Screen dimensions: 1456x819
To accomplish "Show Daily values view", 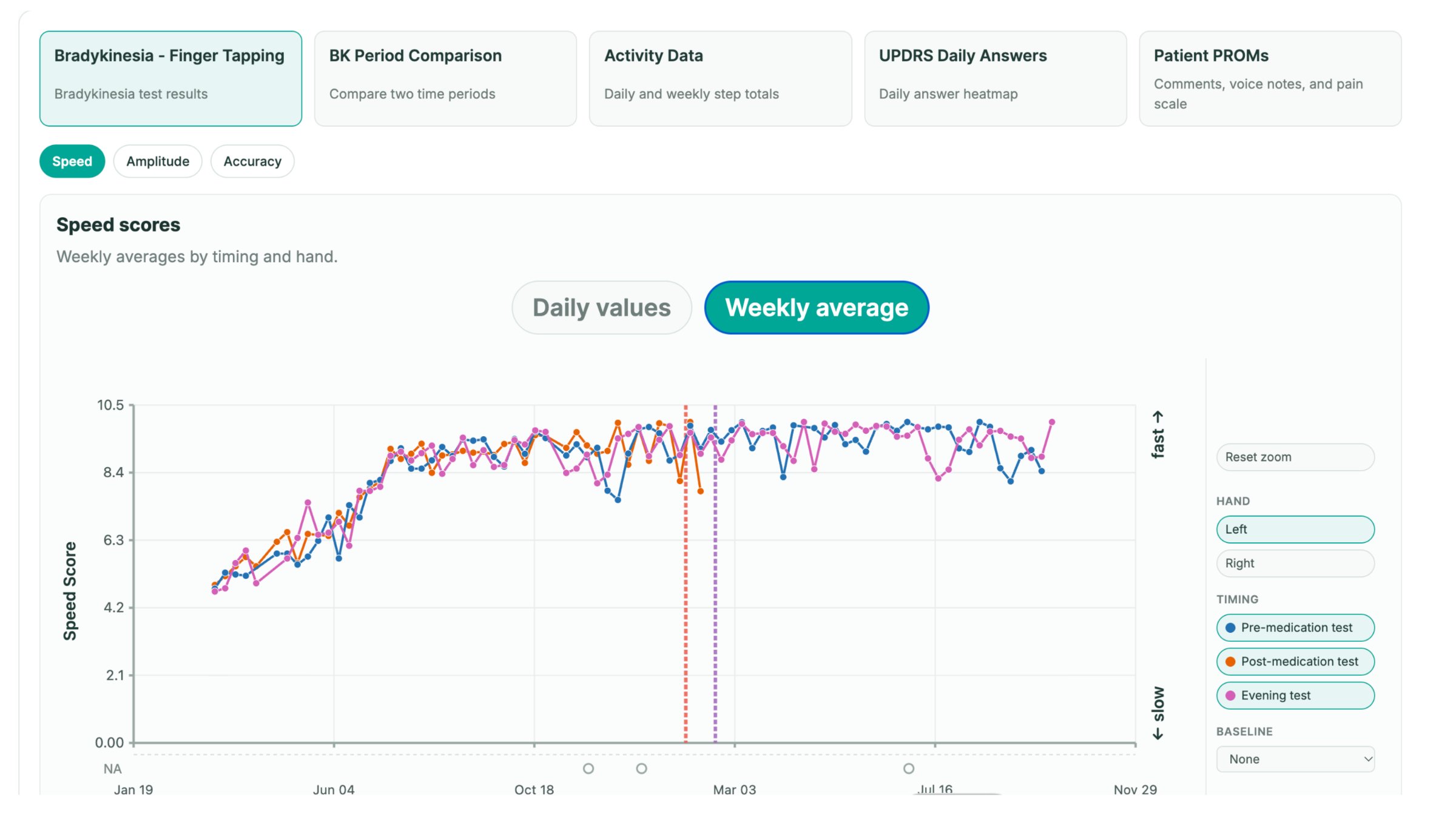I will coord(602,308).
